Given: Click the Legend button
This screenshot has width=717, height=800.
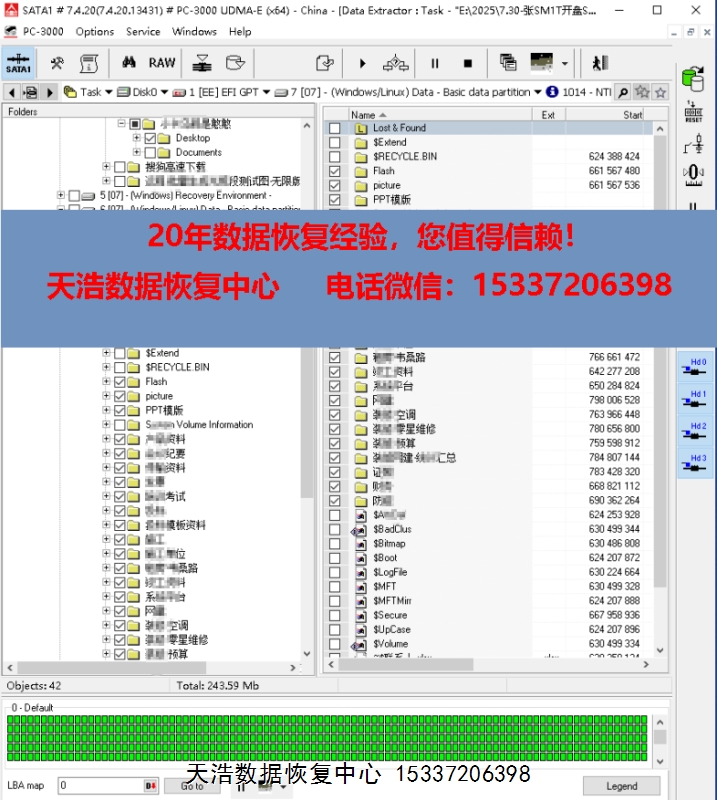Looking at the screenshot, I should coord(621,786).
